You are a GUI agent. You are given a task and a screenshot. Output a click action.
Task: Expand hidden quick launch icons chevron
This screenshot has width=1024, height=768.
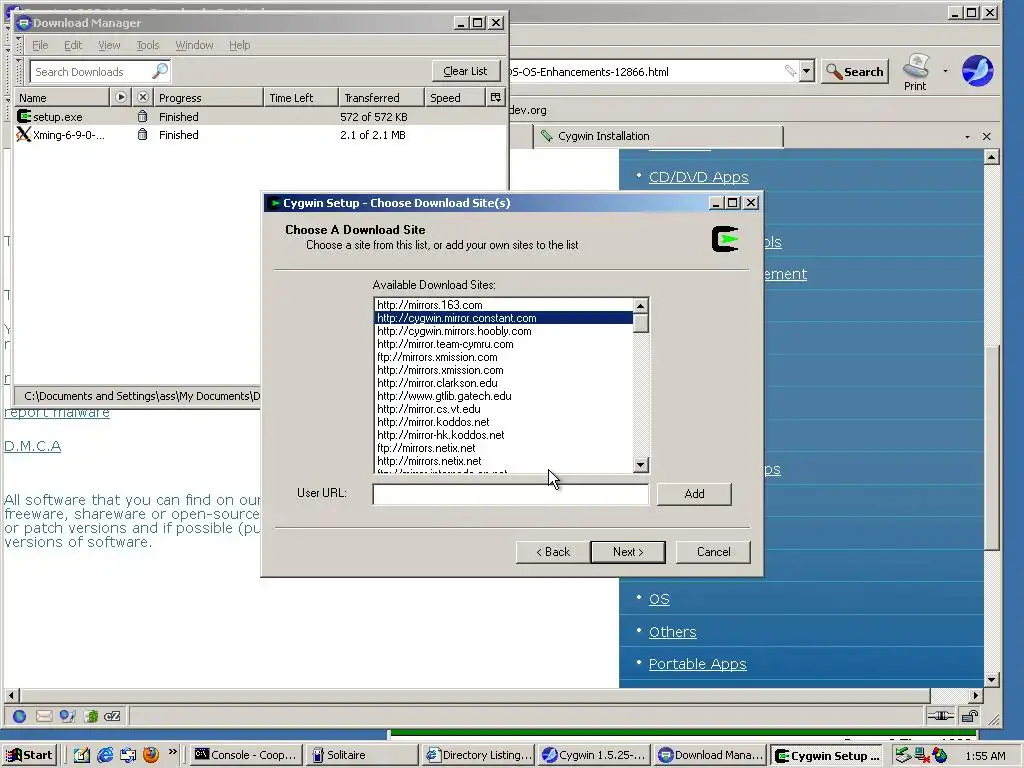(172, 752)
